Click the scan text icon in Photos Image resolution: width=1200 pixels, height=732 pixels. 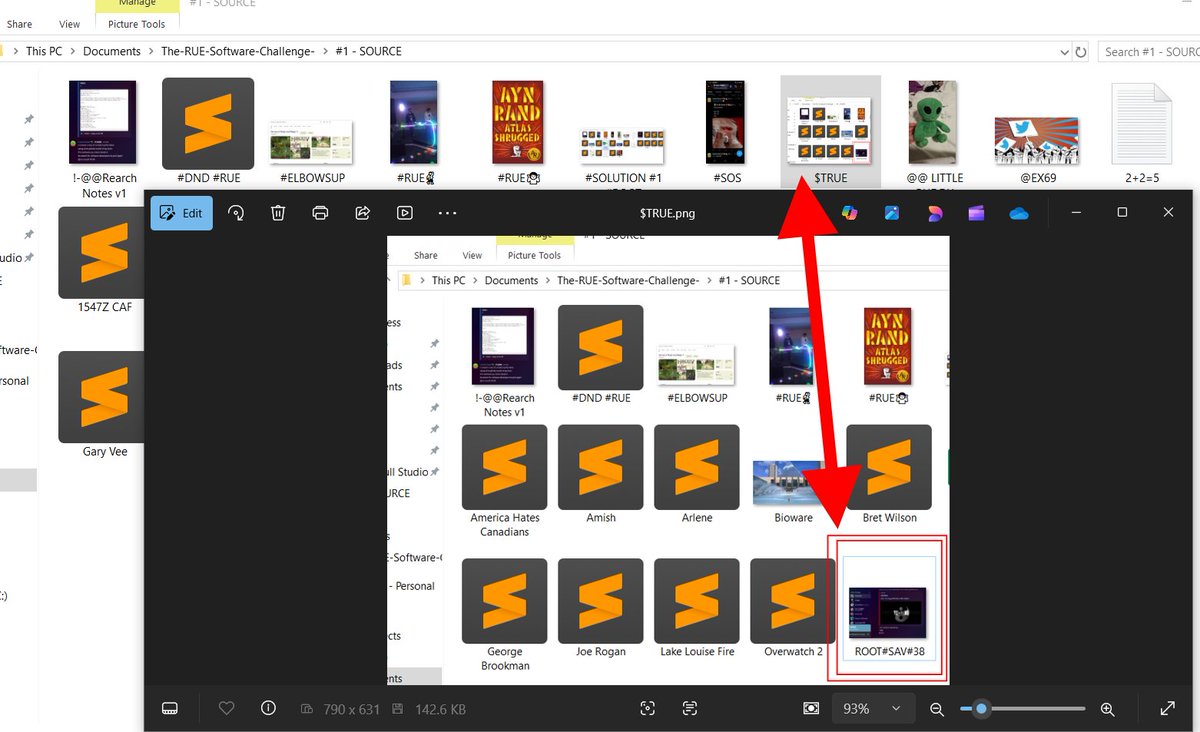point(690,708)
